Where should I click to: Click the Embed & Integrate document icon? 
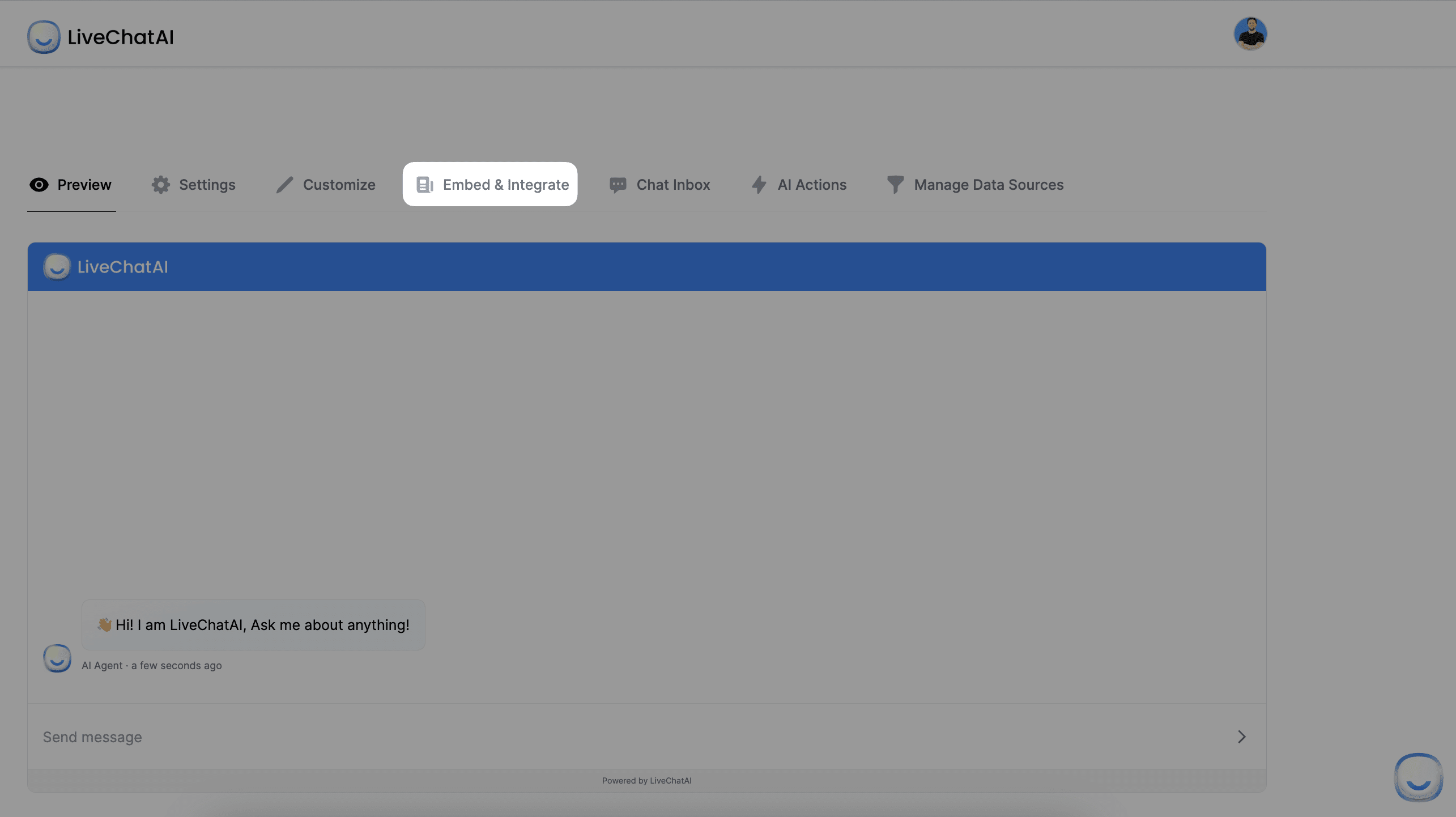point(425,185)
